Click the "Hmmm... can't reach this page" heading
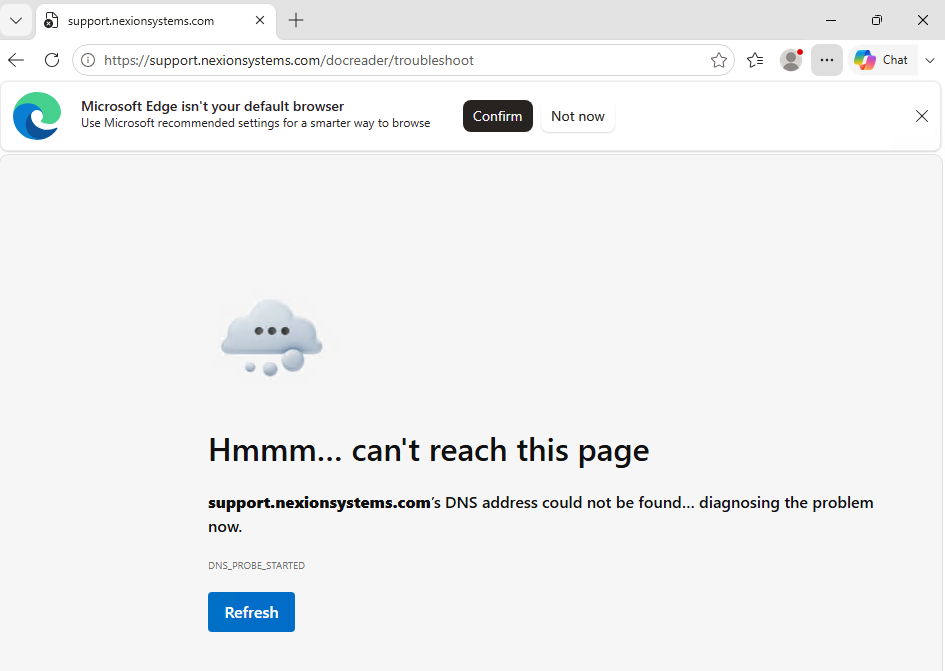This screenshot has height=671, width=945. [x=429, y=450]
